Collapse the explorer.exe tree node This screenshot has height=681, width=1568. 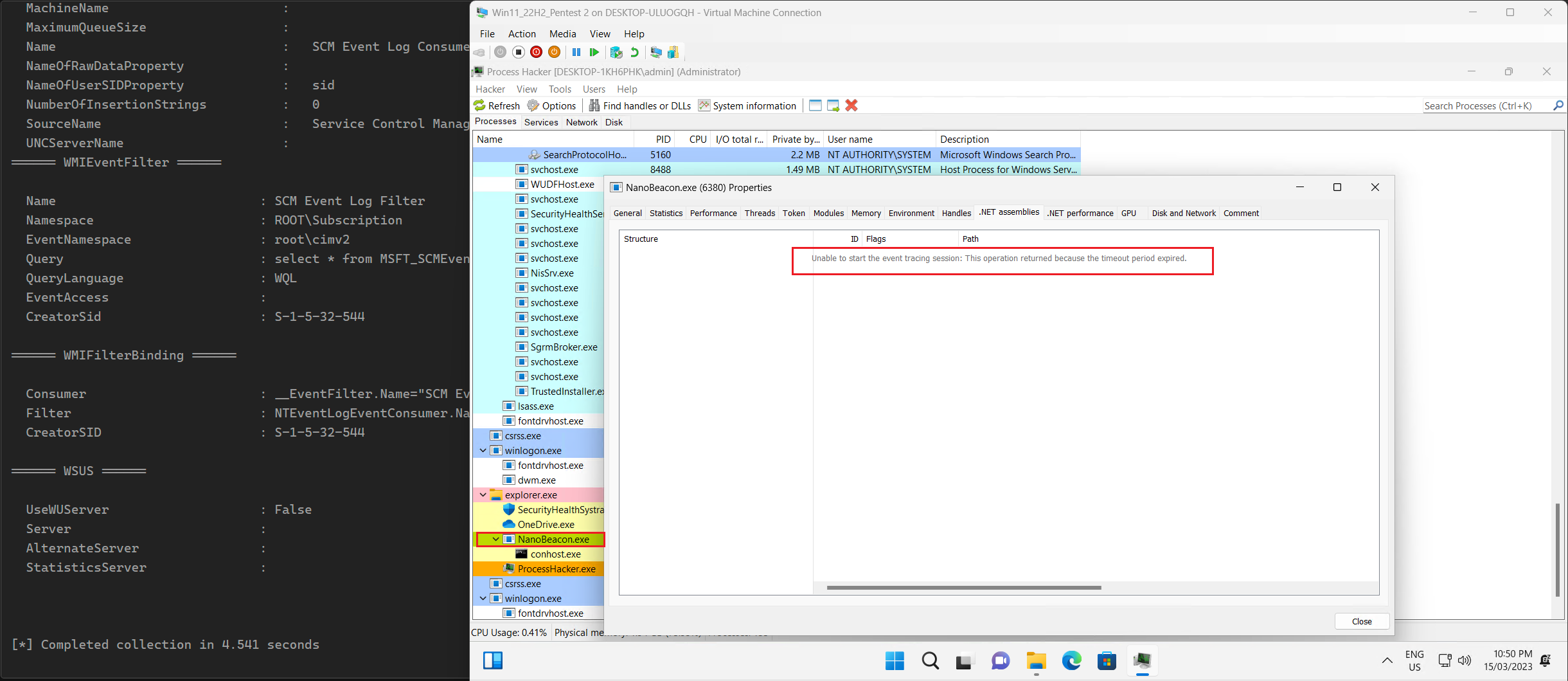click(x=483, y=495)
